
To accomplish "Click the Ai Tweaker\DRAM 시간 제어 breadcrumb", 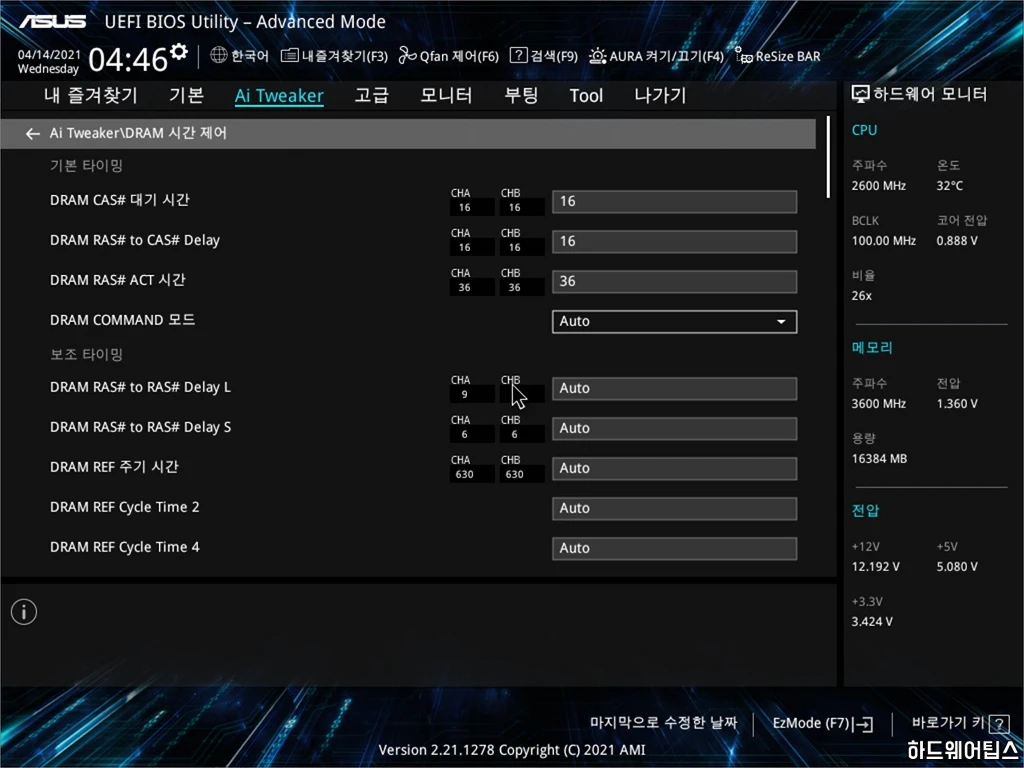I will coord(138,133).
